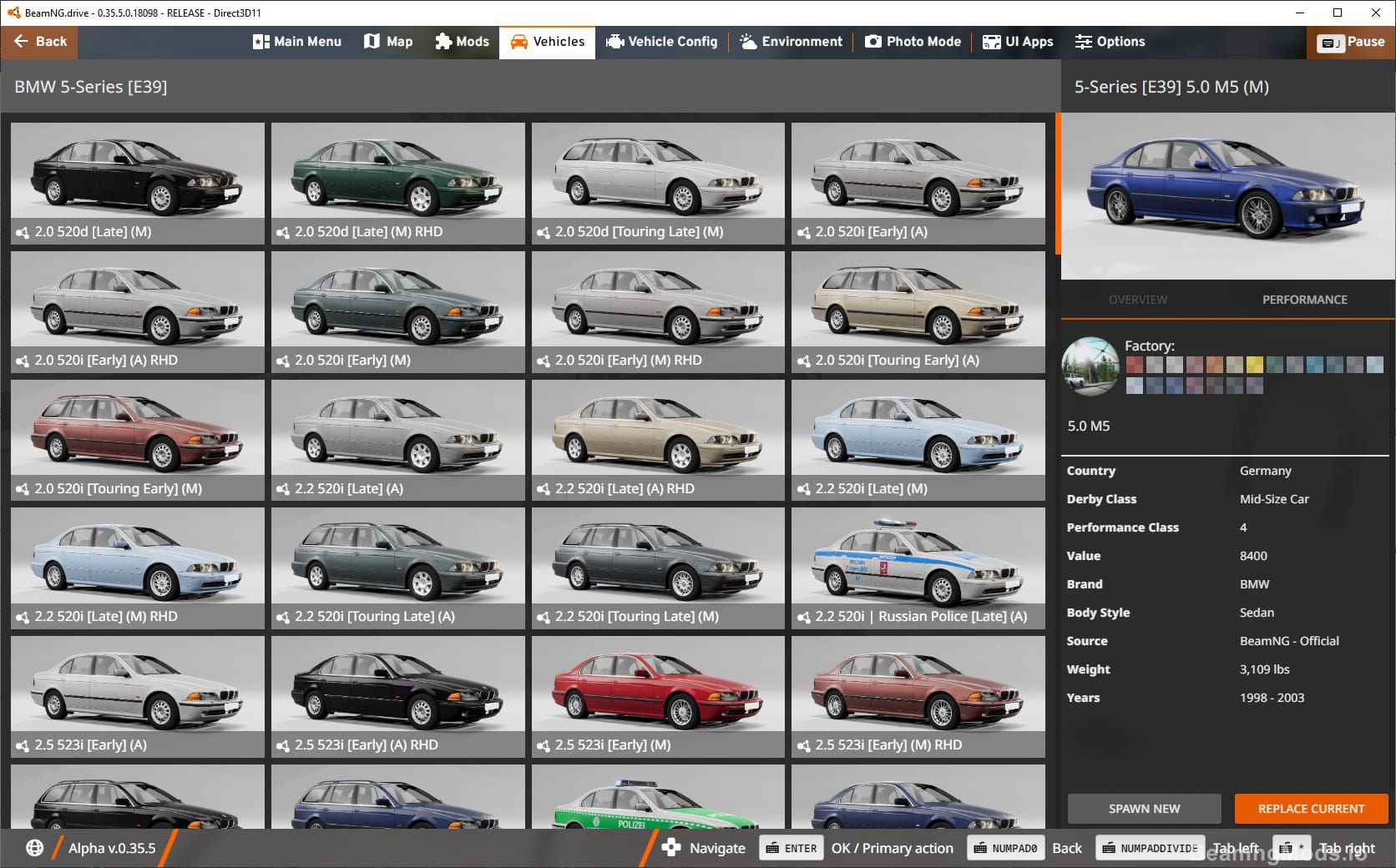Viewport: 1396px width, 868px height.
Task: Click the Pause button
Action: click(1351, 42)
